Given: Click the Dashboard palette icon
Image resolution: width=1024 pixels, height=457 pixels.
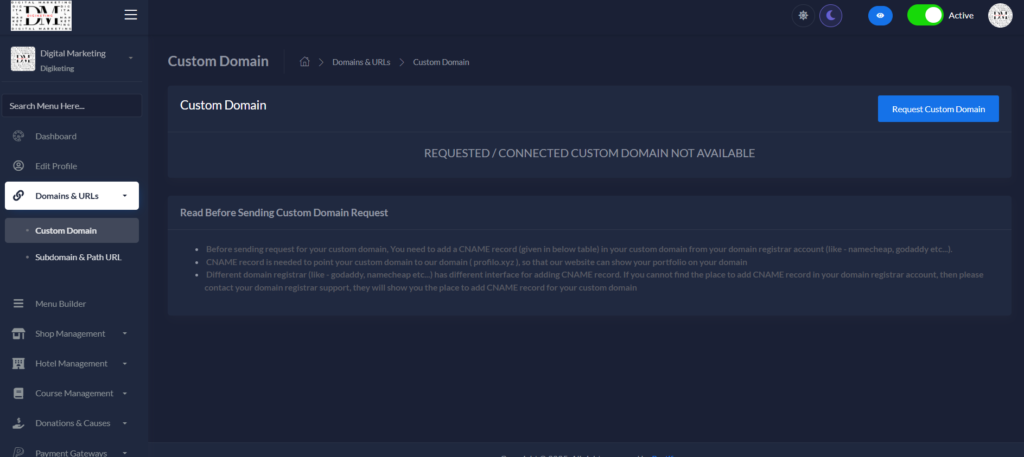Looking at the screenshot, I should tap(18, 136).
